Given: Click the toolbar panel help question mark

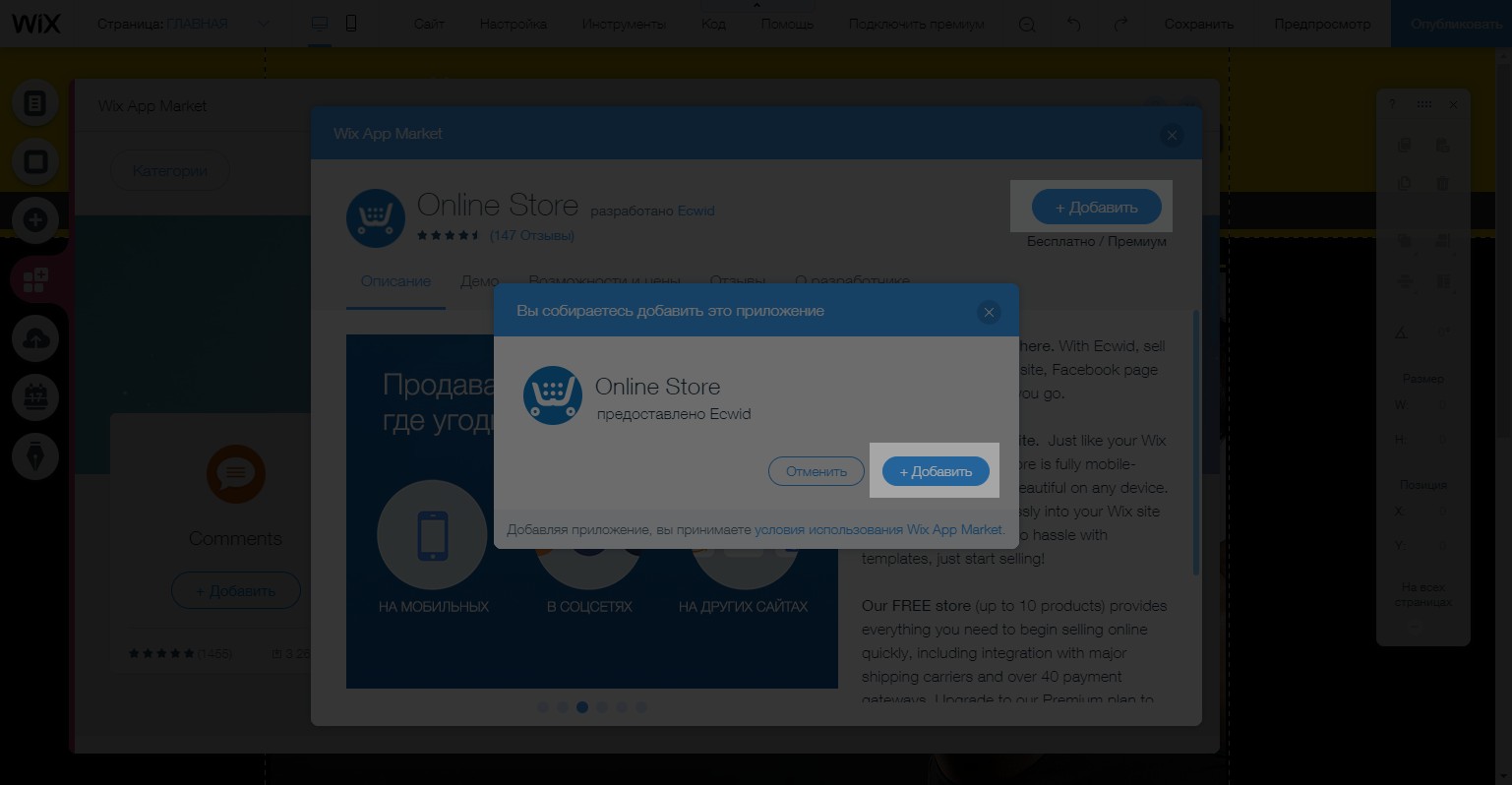Looking at the screenshot, I should point(1391,104).
